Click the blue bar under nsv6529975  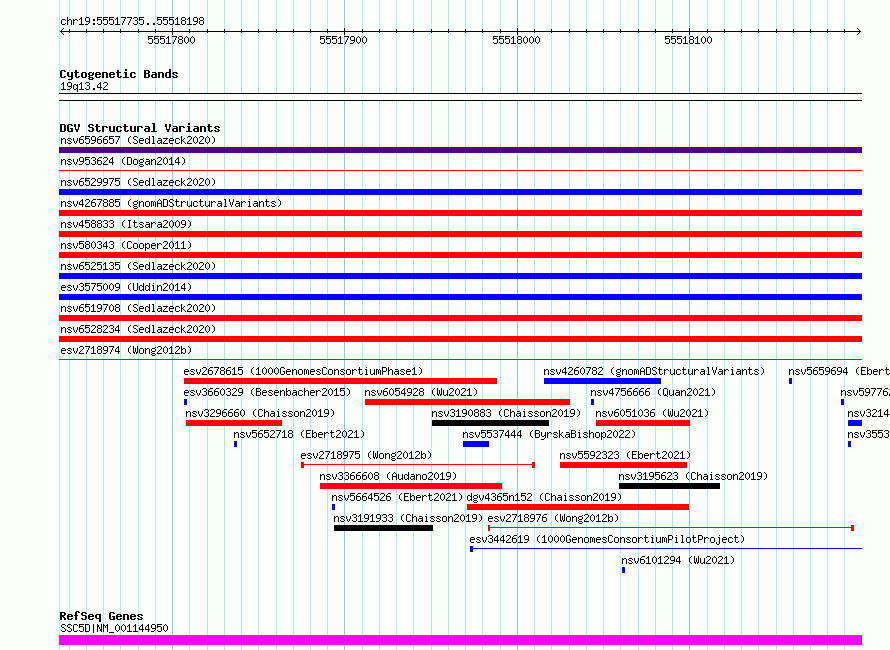(460, 192)
